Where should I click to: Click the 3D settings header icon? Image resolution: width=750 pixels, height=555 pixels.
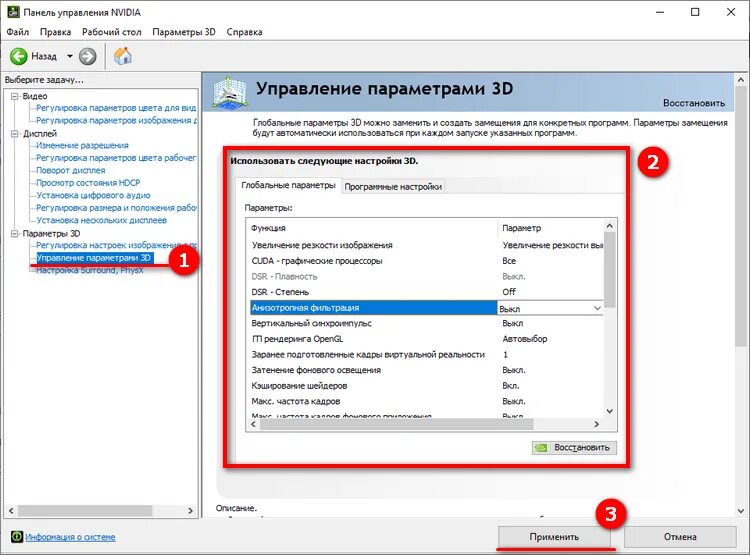point(230,92)
